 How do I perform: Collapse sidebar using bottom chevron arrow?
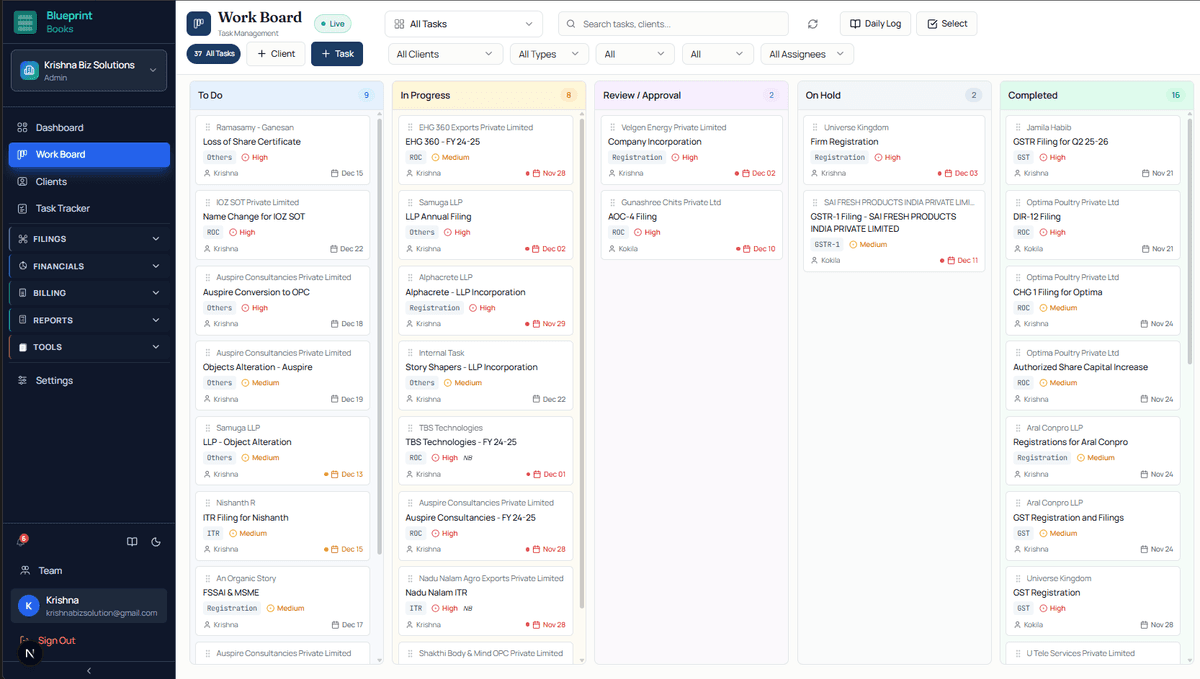[88, 671]
